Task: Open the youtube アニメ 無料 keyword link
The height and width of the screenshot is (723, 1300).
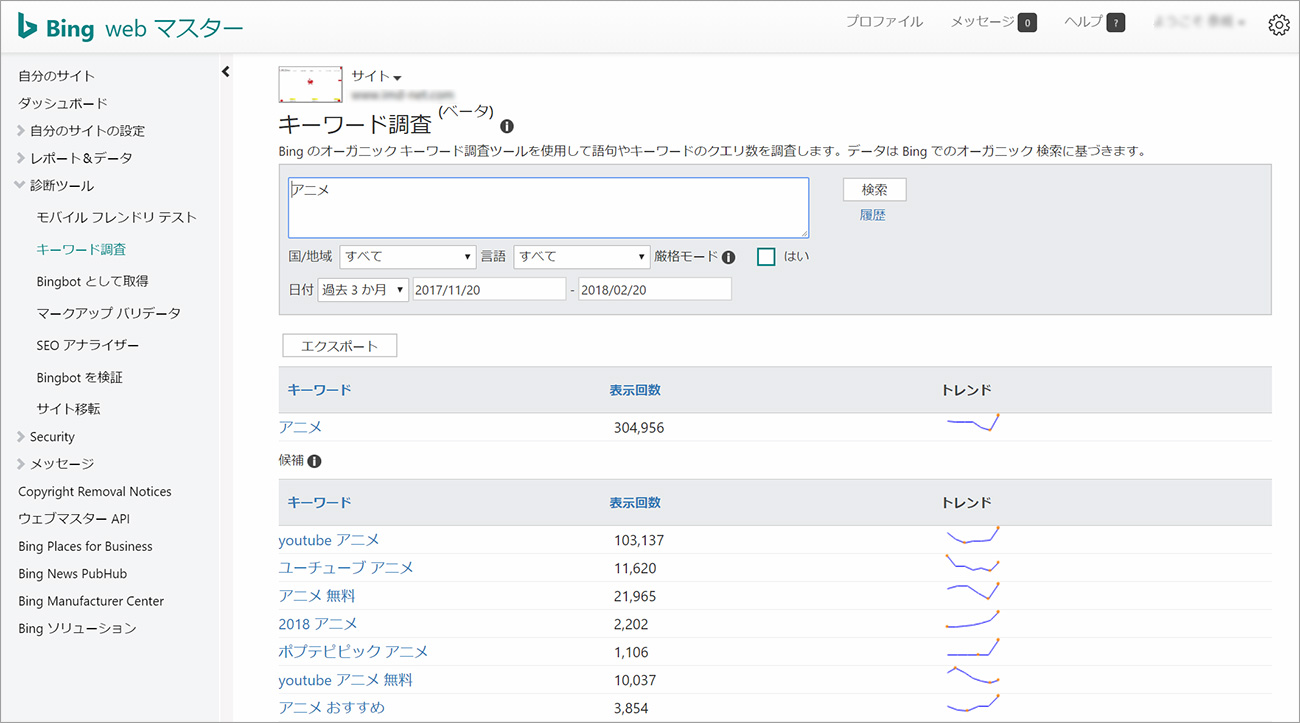Action: click(346, 680)
